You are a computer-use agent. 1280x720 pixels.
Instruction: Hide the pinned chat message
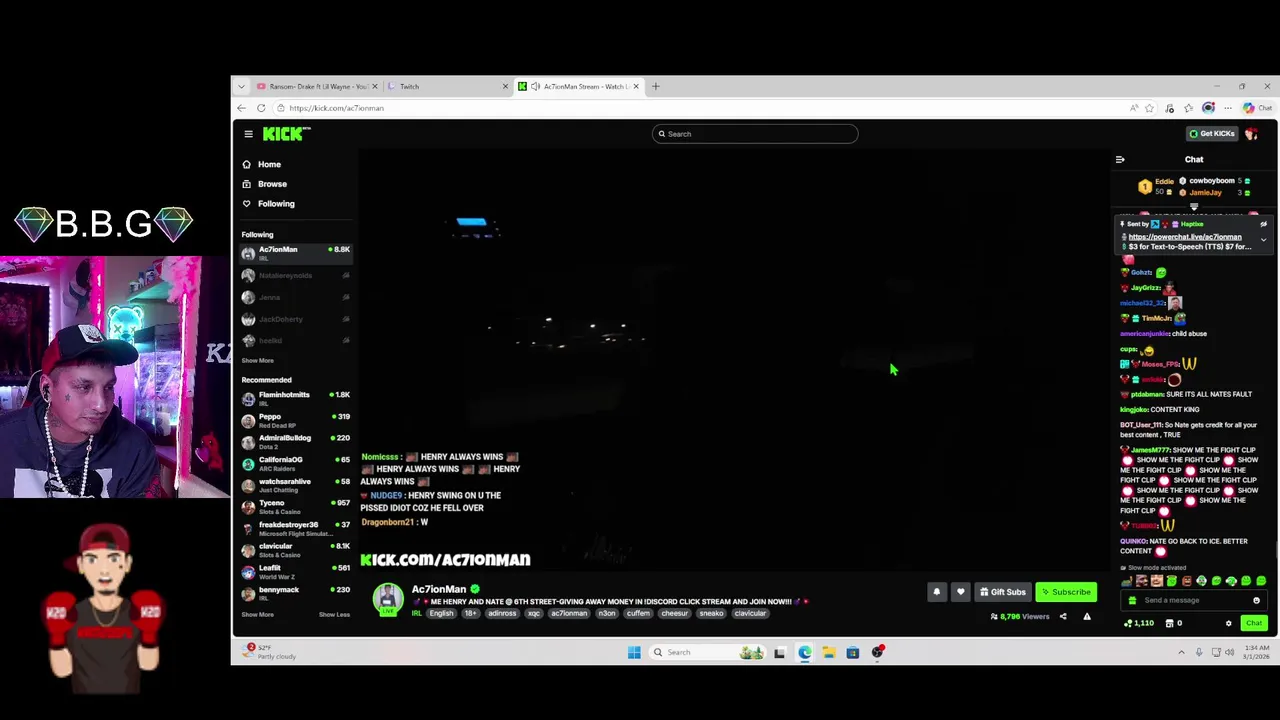pyautogui.click(x=1263, y=224)
